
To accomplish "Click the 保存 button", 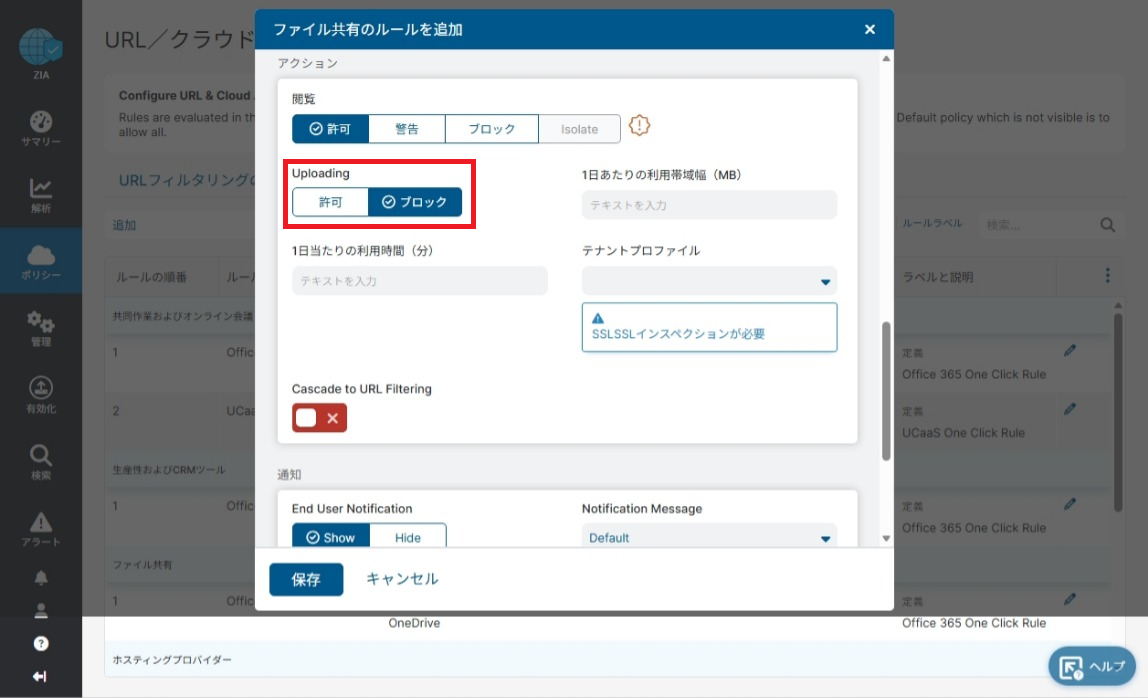I will click(306, 580).
